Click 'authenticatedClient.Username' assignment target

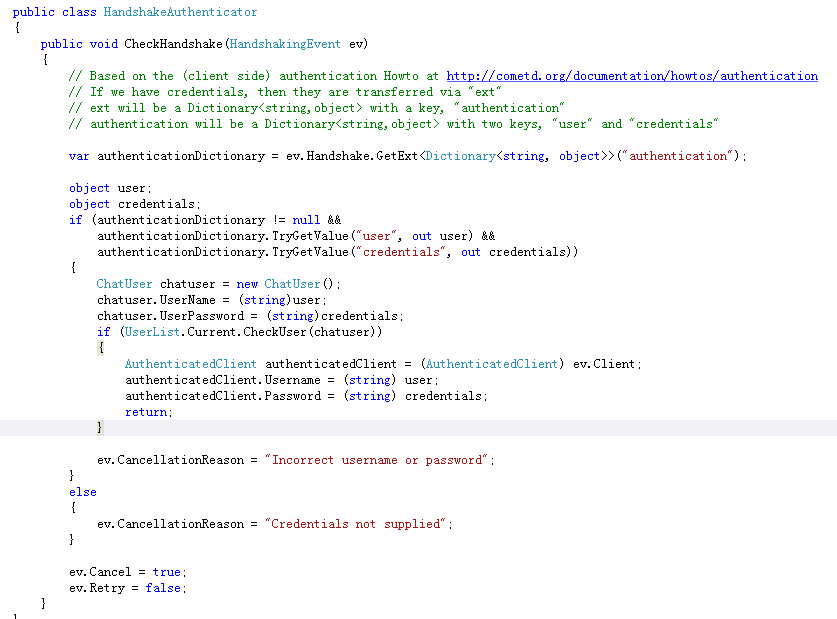(x=223, y=380)
